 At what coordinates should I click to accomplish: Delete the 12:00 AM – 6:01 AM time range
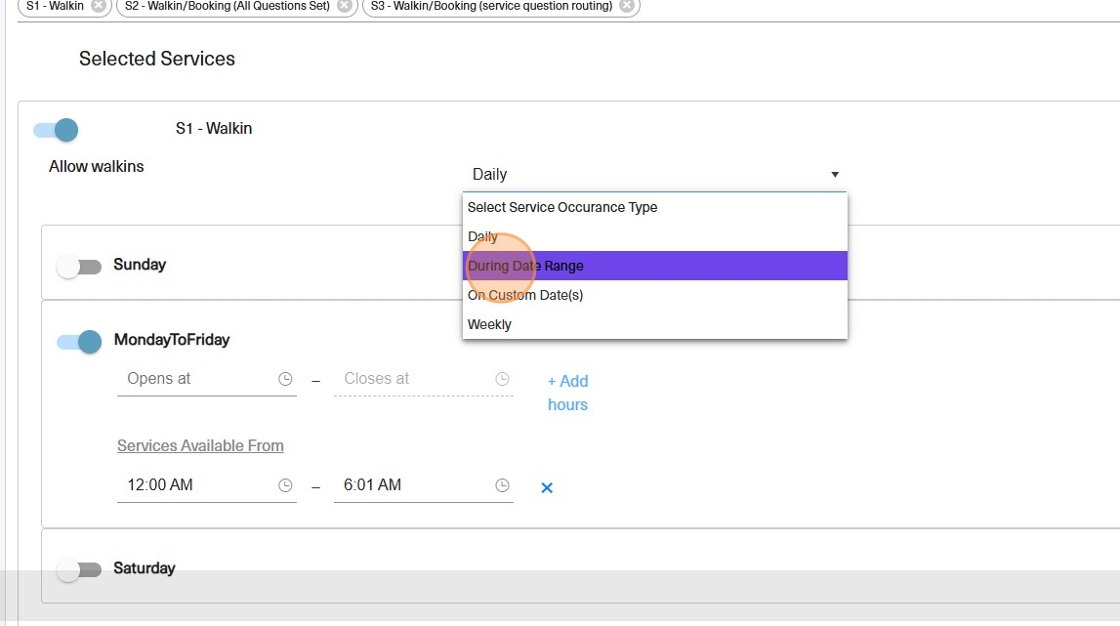point(547,488)
